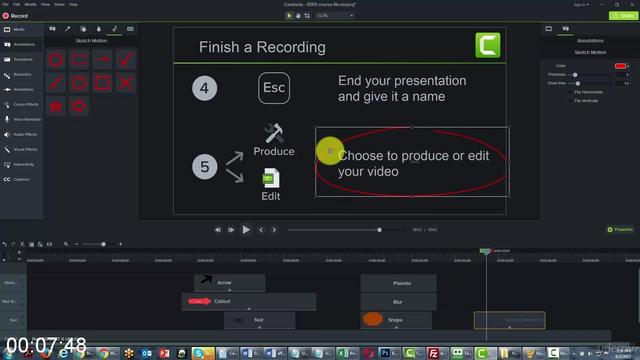
Task: Select the sketch motion star annotation
Action: (56, 106)
